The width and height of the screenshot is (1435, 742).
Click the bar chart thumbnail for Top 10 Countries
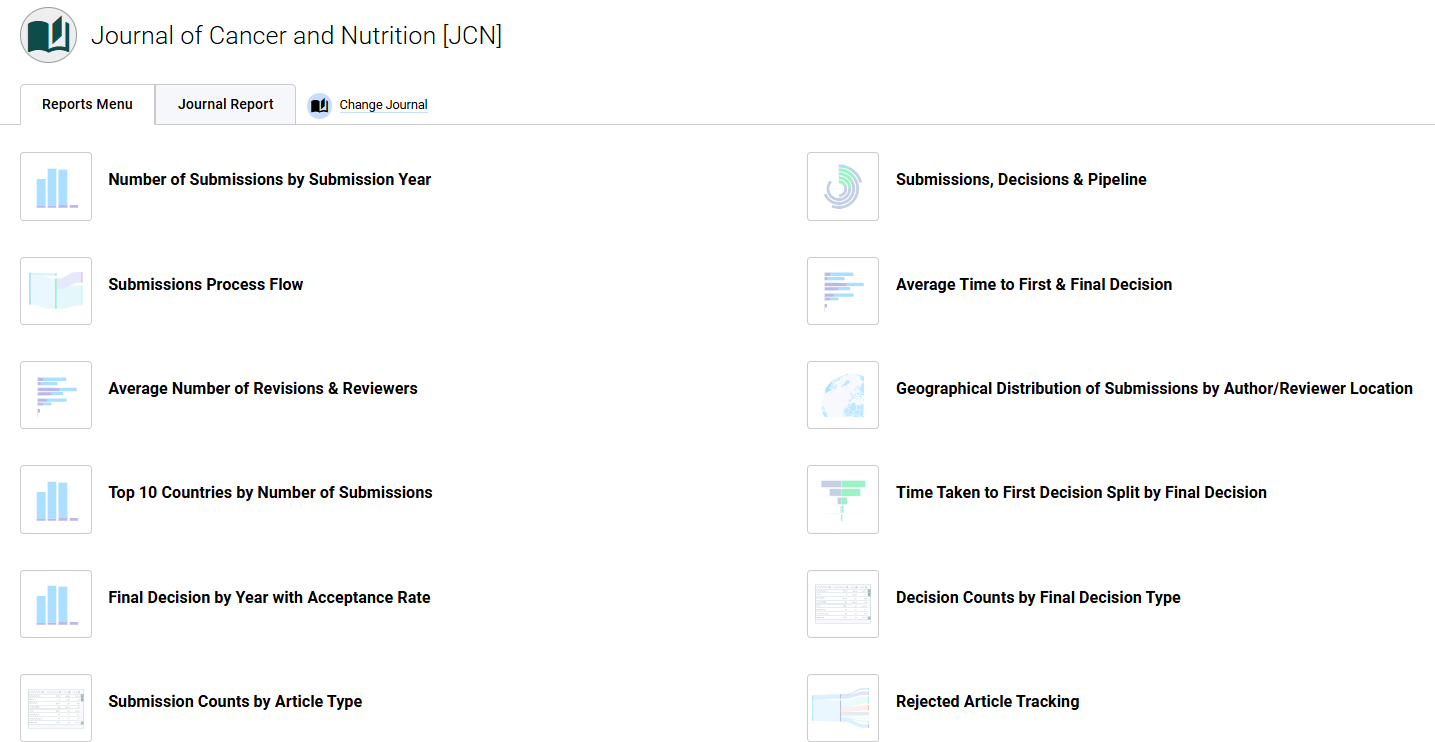[x=56, y=499]
